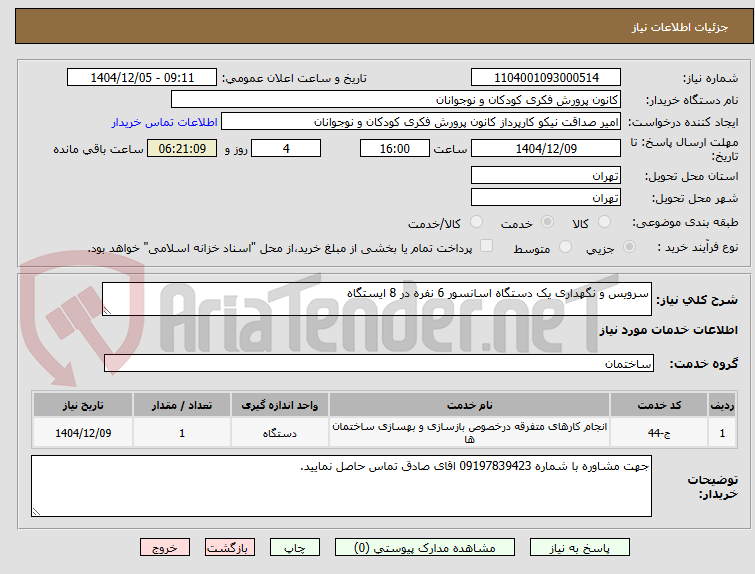755x574 pixels.
Task: Click the quantity cell showing 1
Action: click(x=182, y=433)
